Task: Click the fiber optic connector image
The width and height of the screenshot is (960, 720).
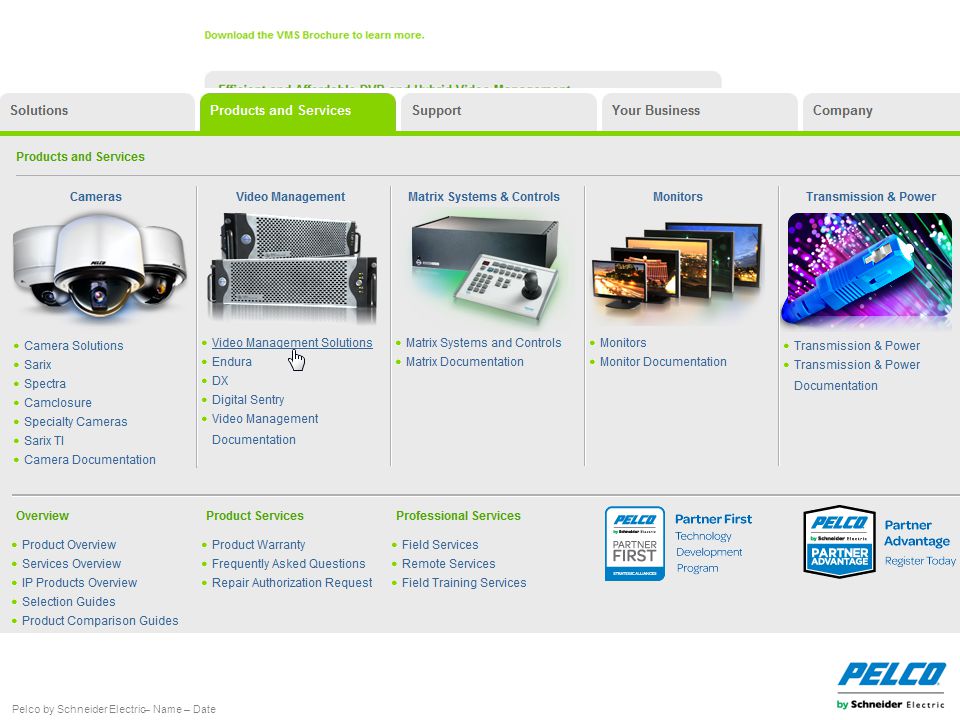Action: point(869,268)
